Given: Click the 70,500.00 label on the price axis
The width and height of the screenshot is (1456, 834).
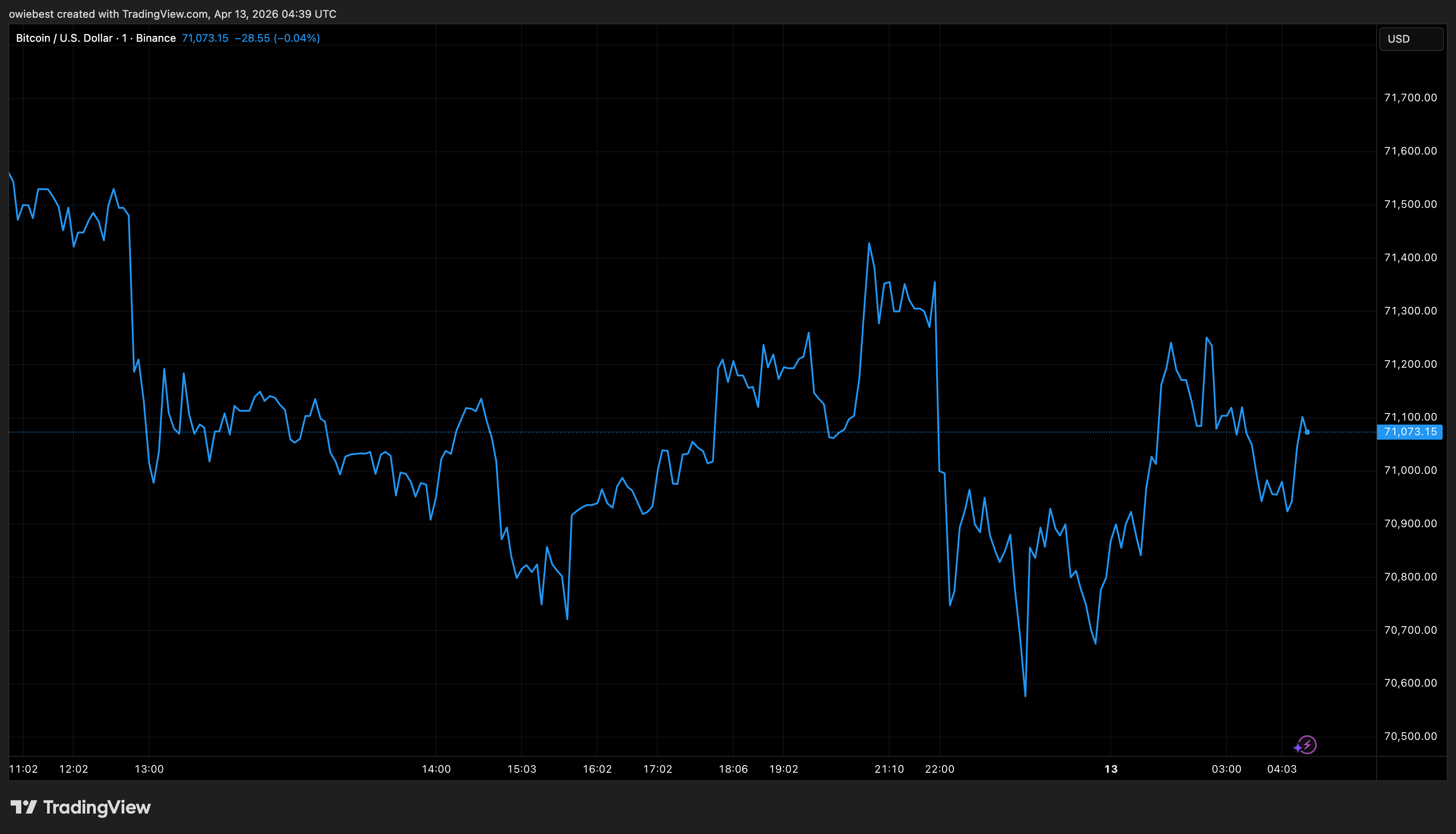Looking at the screenshot, I should (x=1411, y=736).
